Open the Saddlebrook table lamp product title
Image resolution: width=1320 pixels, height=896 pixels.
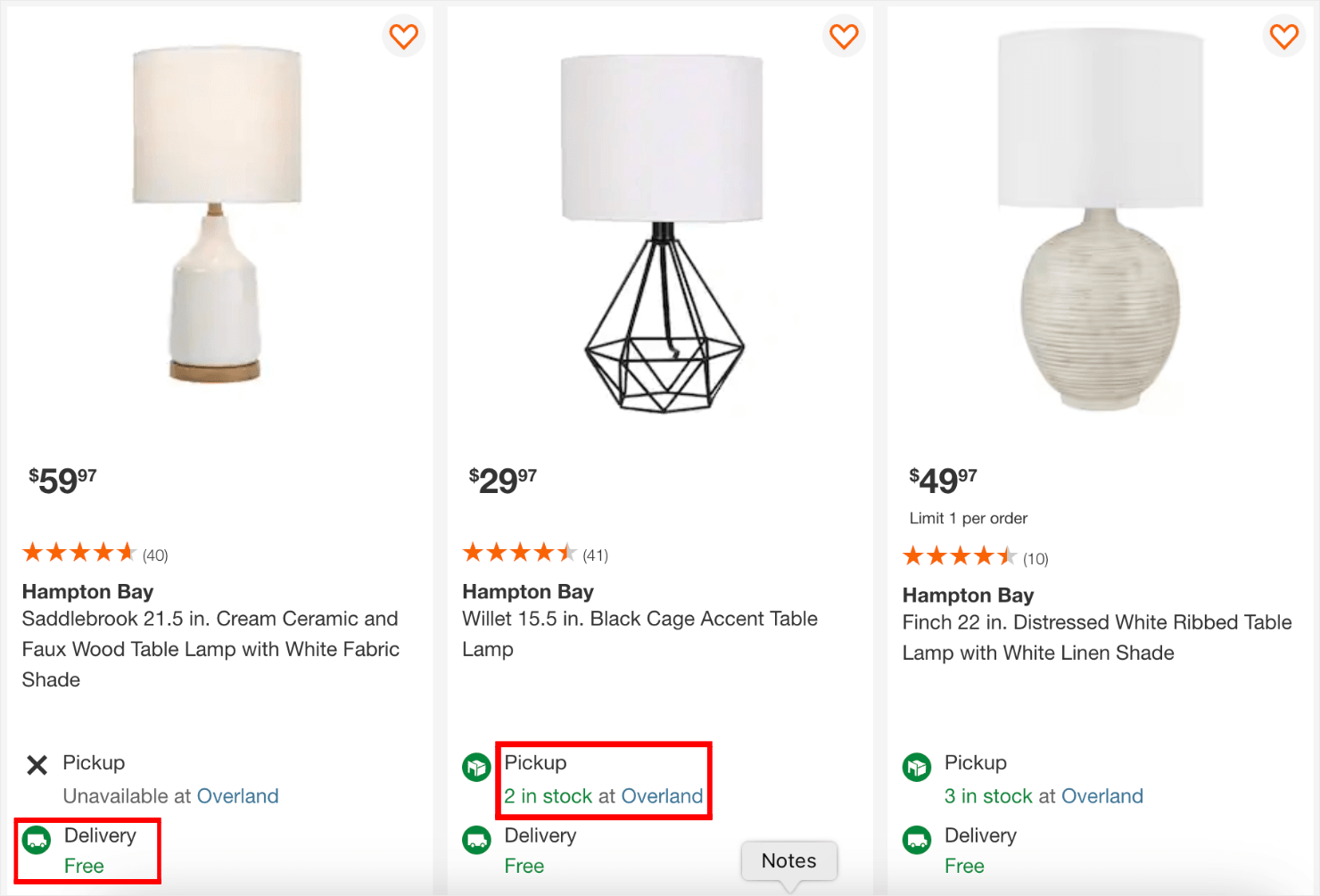(210, 648)
